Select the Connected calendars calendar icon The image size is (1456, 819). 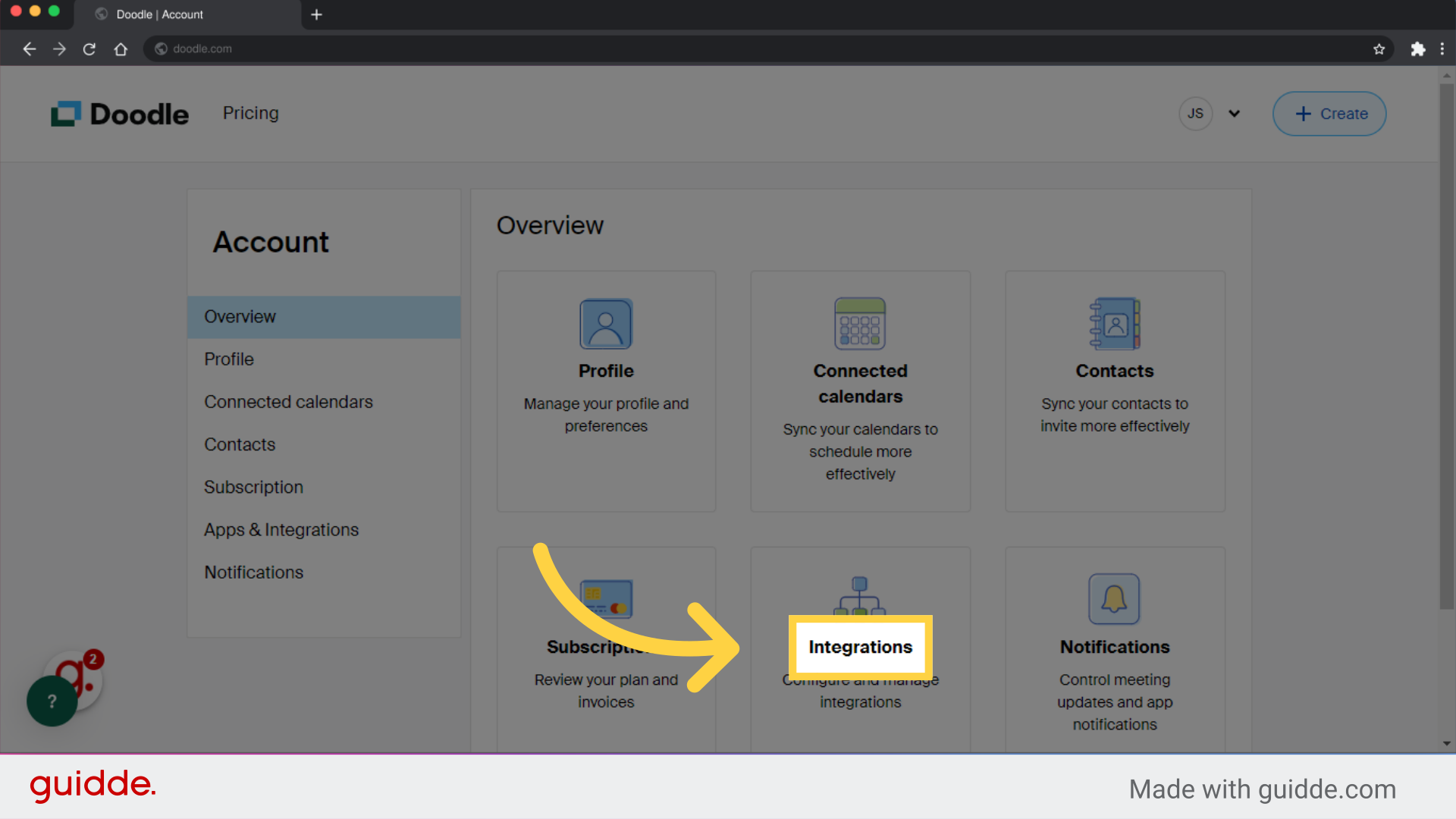tap(860, 323)
